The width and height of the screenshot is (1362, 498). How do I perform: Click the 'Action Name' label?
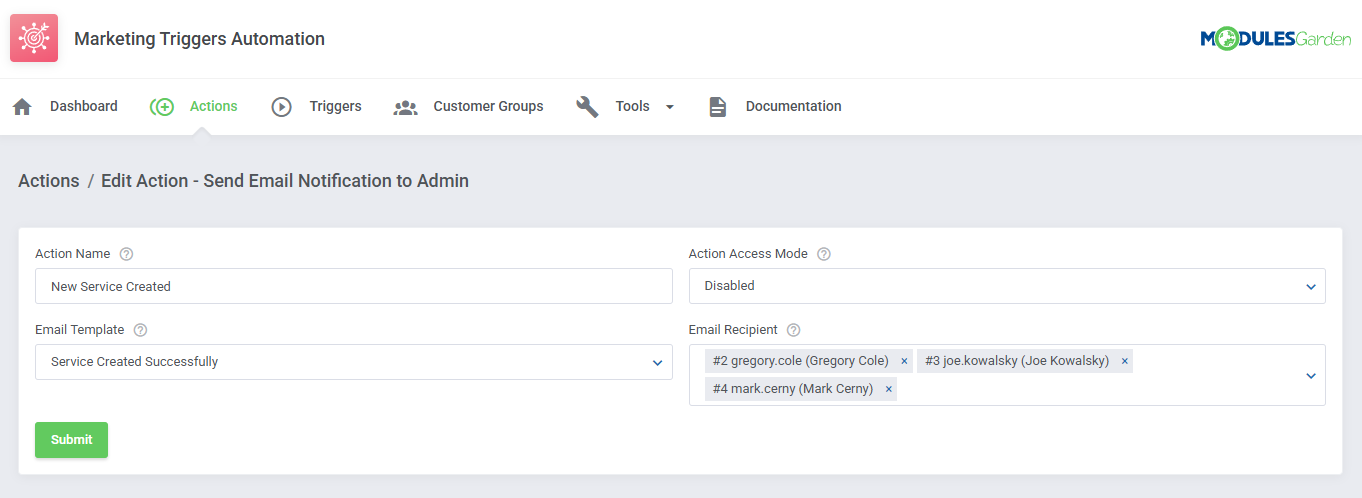[73, 254]
